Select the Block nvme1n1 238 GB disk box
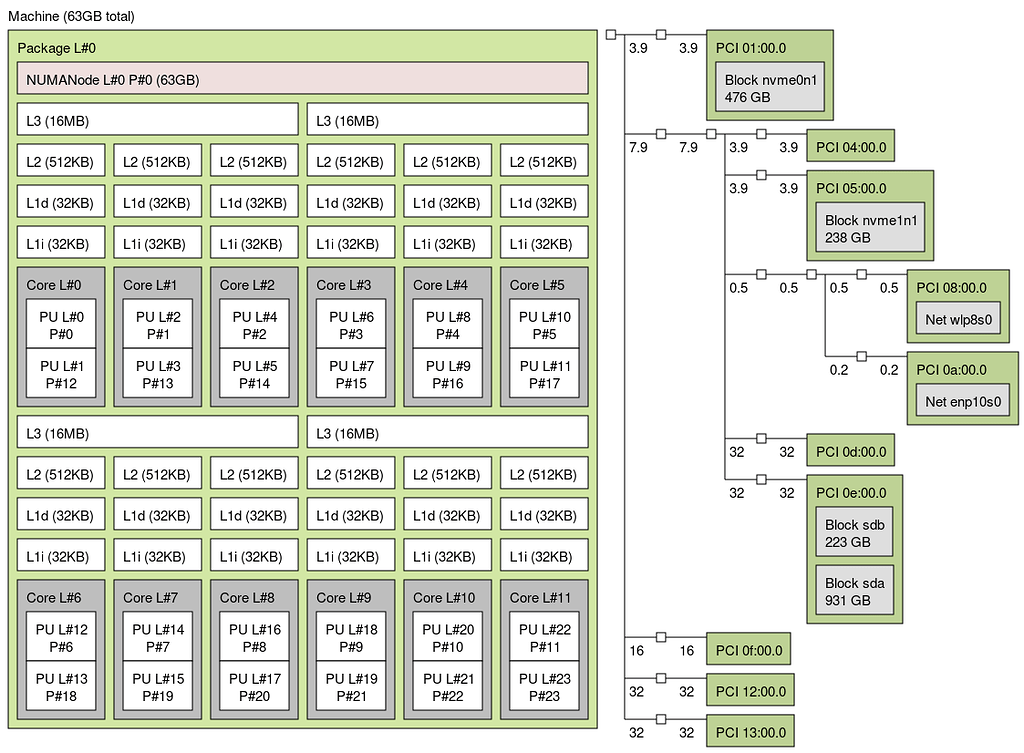1024x753 pixels. 870,227
